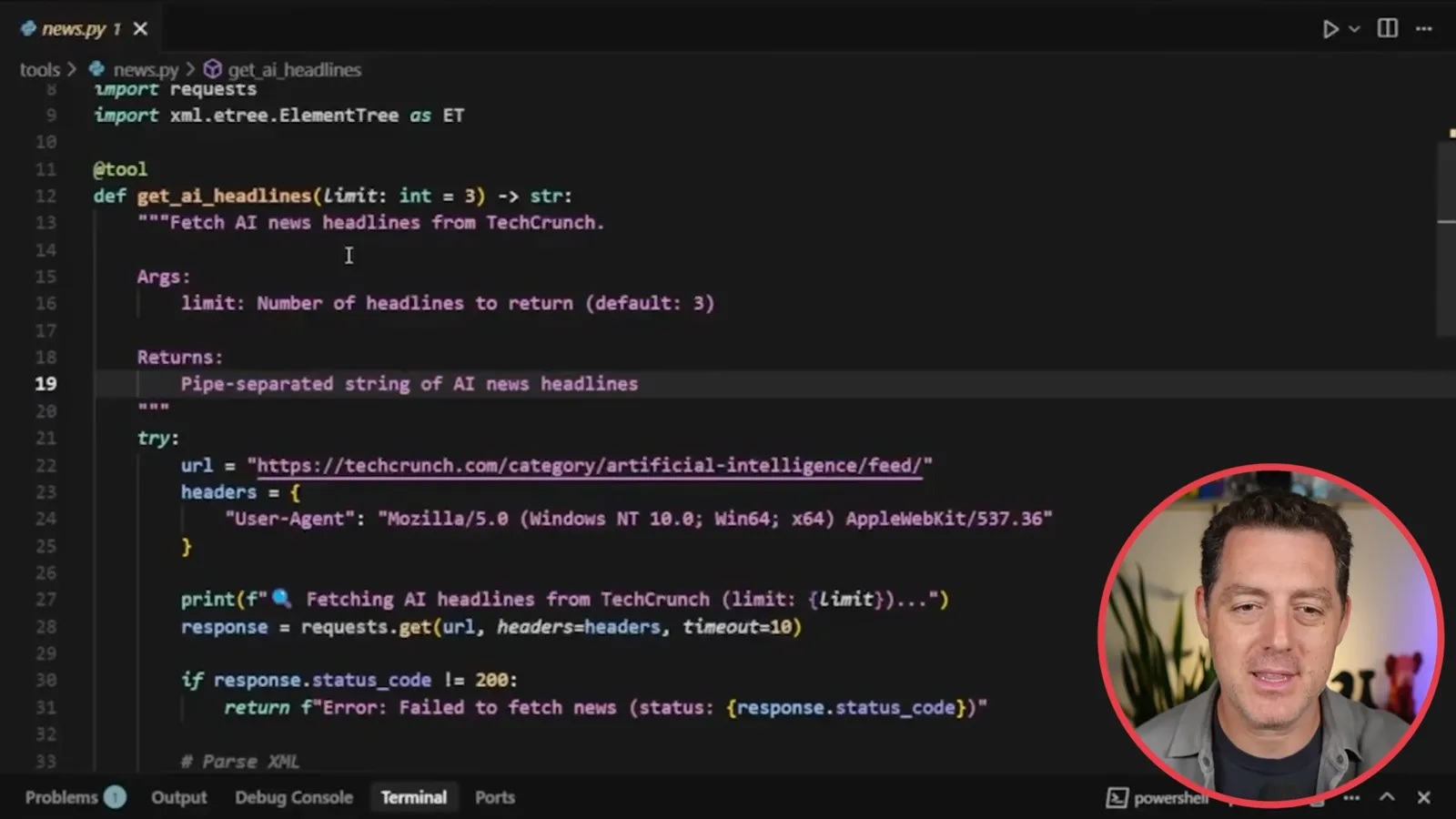This screenshot has height=819, width=1456.
Task: Place cursor on the @tool decorator
Action: 120,169
